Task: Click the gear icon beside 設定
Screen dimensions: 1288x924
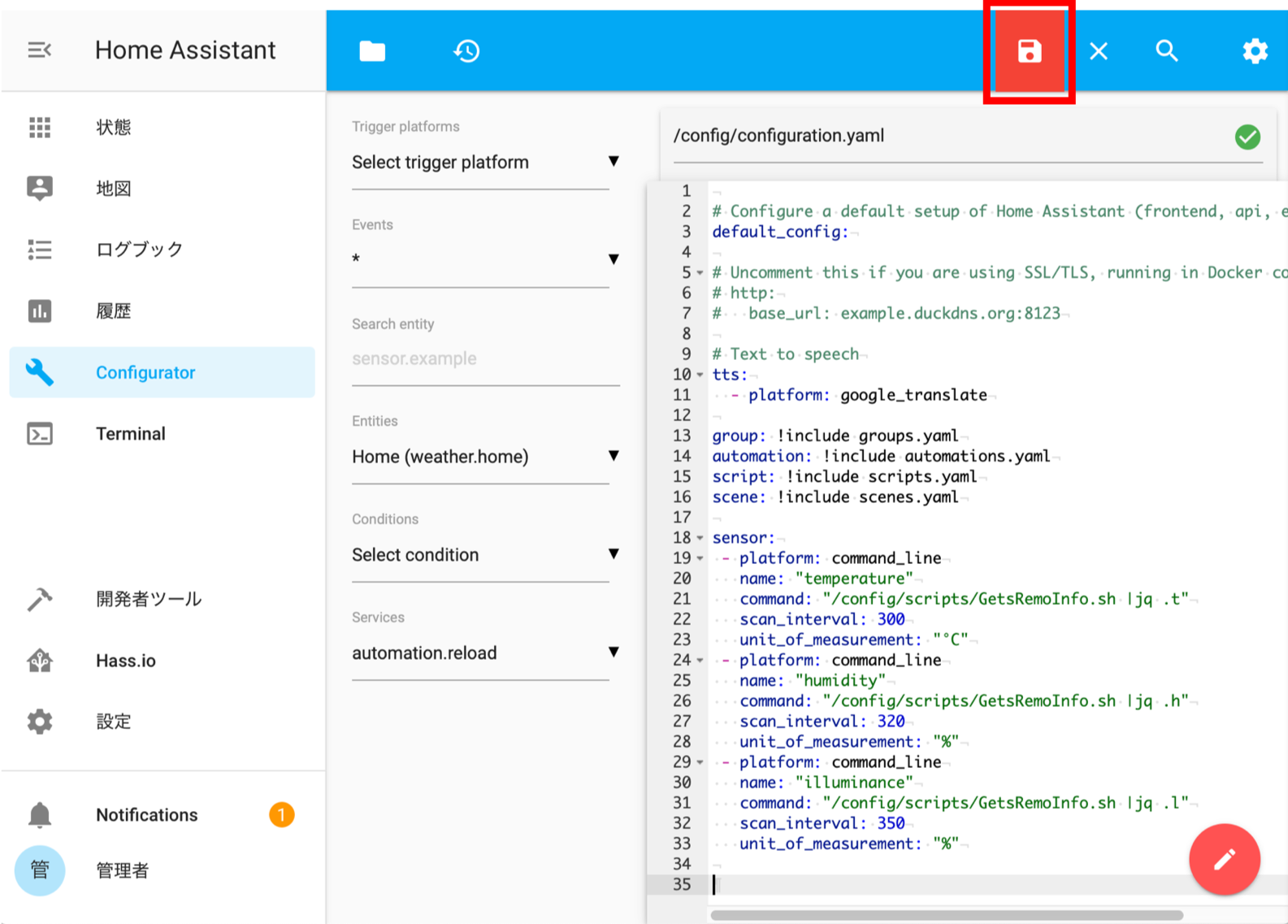Action: pyautogui.click(x=40, y=722)
